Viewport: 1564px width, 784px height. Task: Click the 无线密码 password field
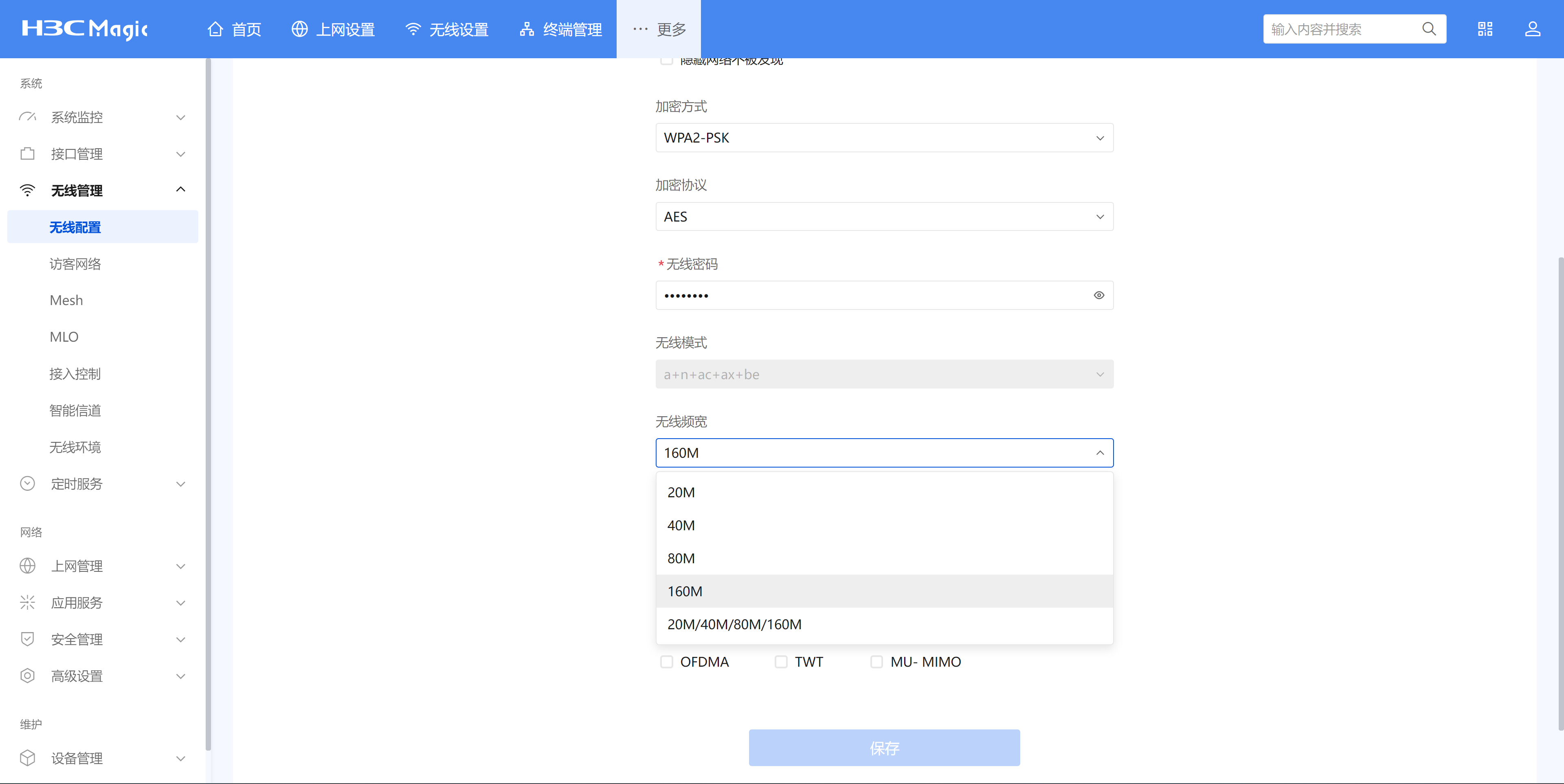tap(884, 295)
